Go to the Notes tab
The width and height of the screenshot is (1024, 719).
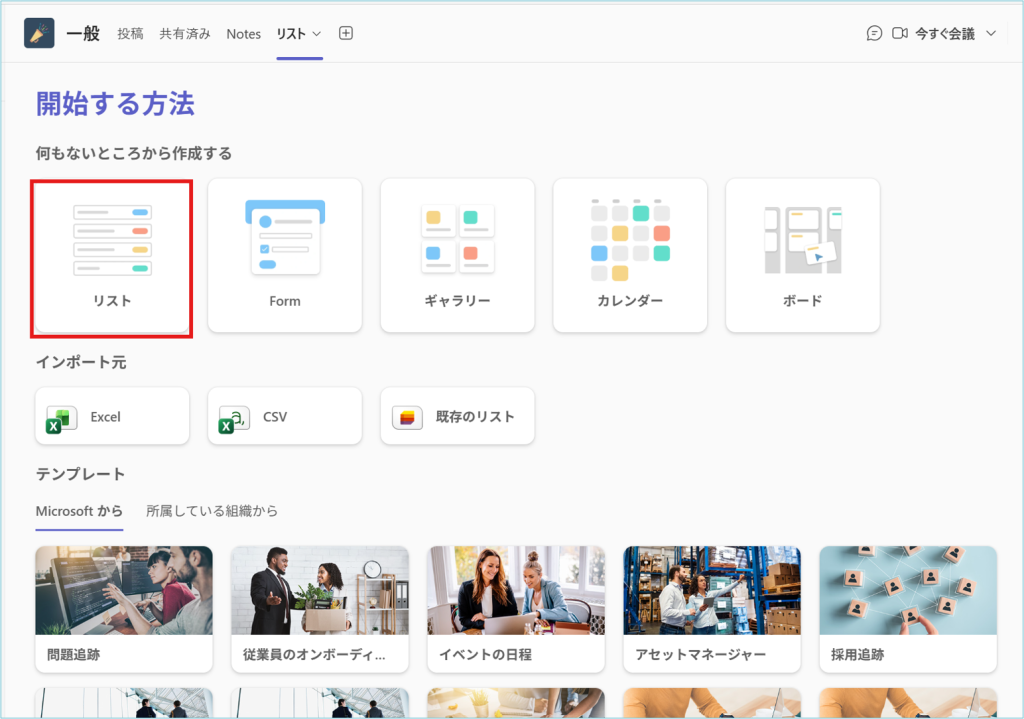(243, 34)
